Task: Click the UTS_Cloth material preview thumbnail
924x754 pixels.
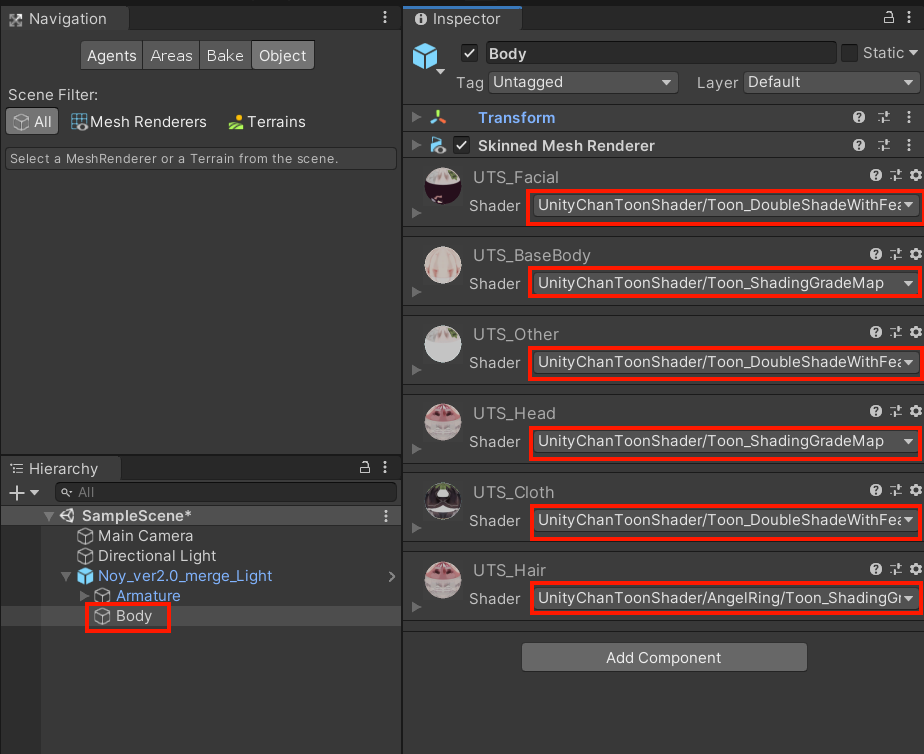Action: 443,501
